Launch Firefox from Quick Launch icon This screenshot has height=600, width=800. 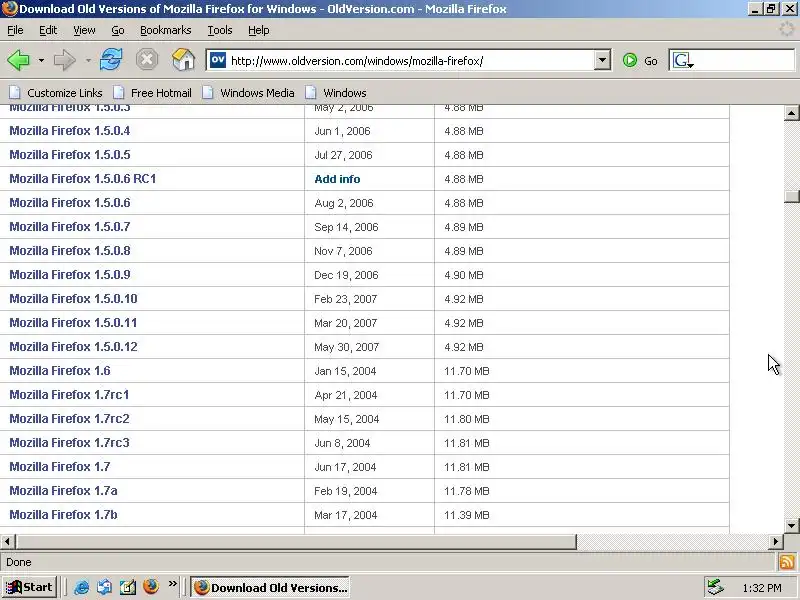tap(151, 587)
